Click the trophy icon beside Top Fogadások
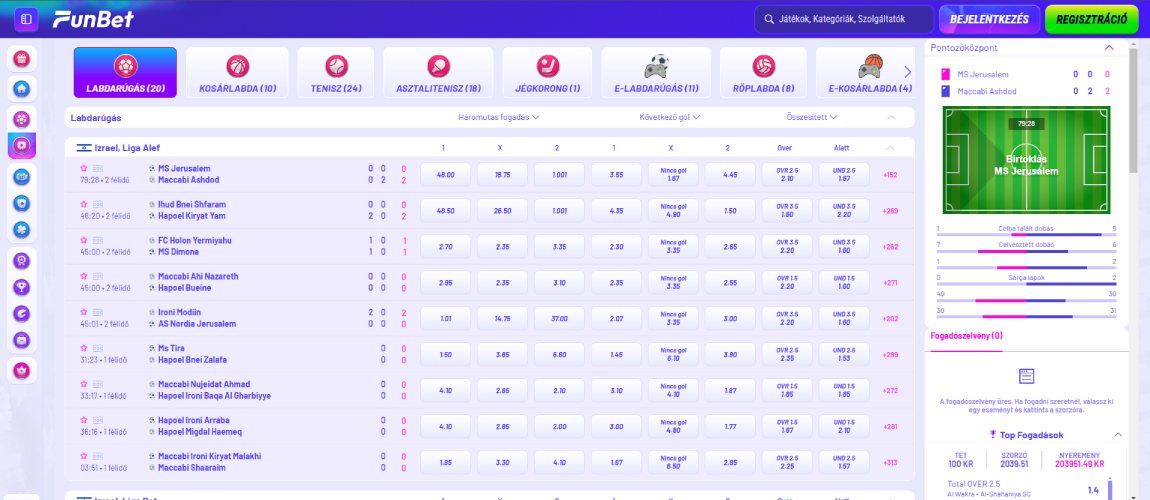Screen dimensions: 1150x500 [x=993, y=435]
